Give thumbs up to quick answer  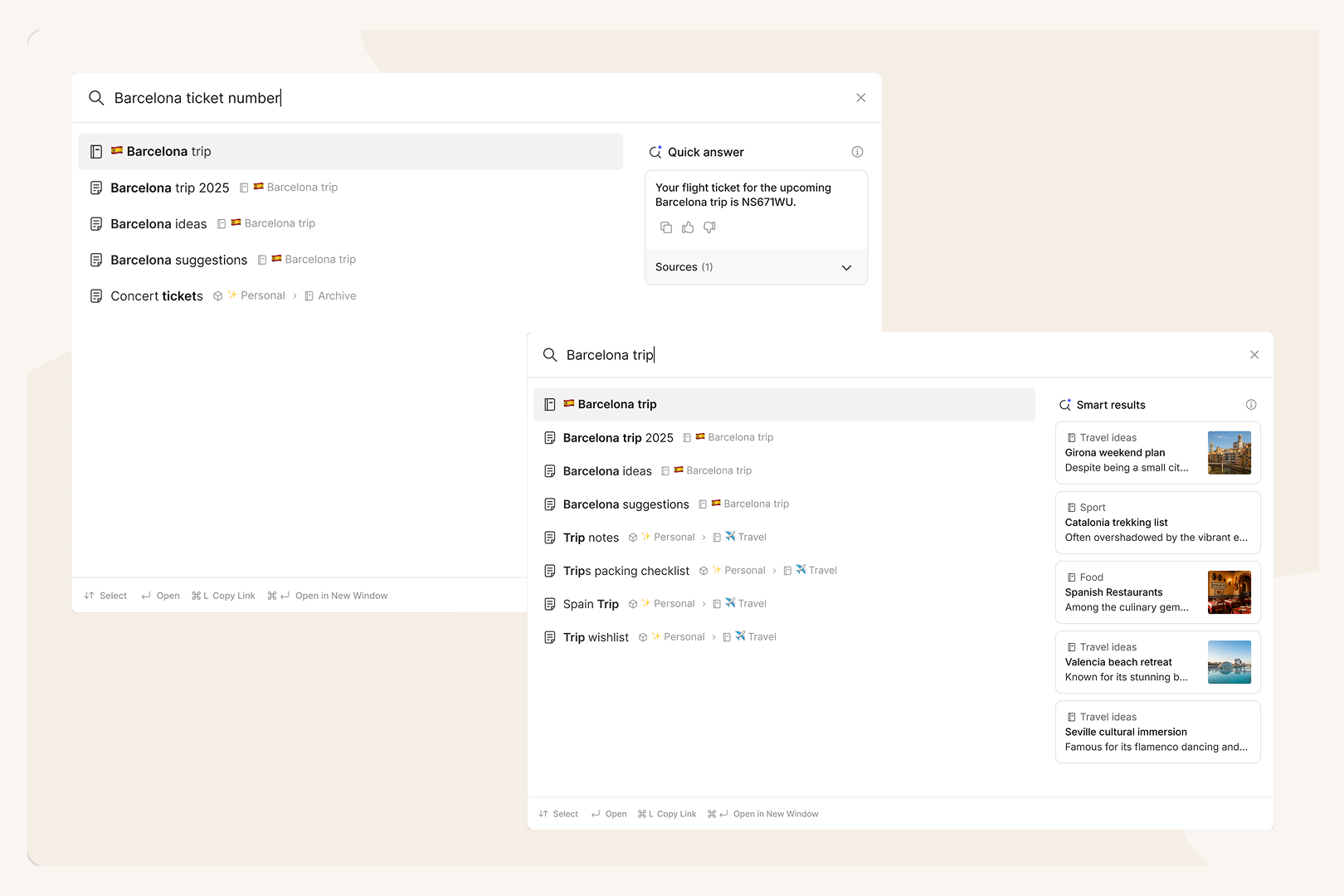688,227
